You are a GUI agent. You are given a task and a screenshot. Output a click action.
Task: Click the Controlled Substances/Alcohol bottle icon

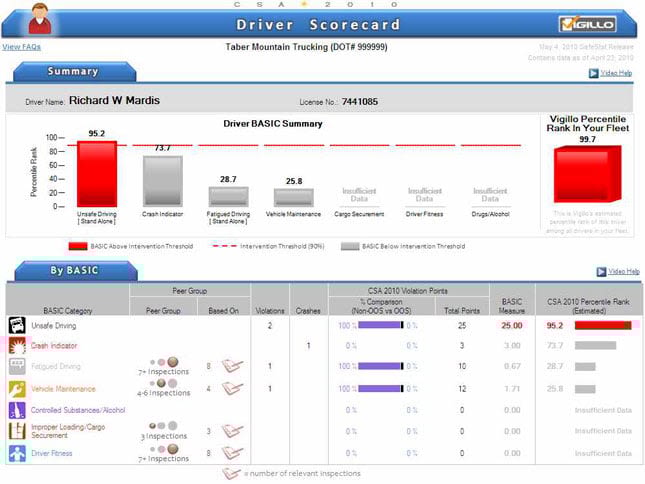(x=17, y=410)
